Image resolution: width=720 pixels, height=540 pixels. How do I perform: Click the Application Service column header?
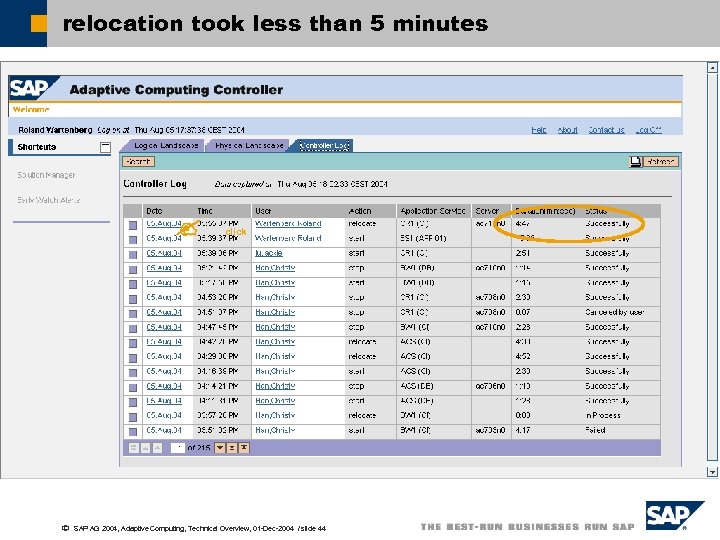click(433, 211)
